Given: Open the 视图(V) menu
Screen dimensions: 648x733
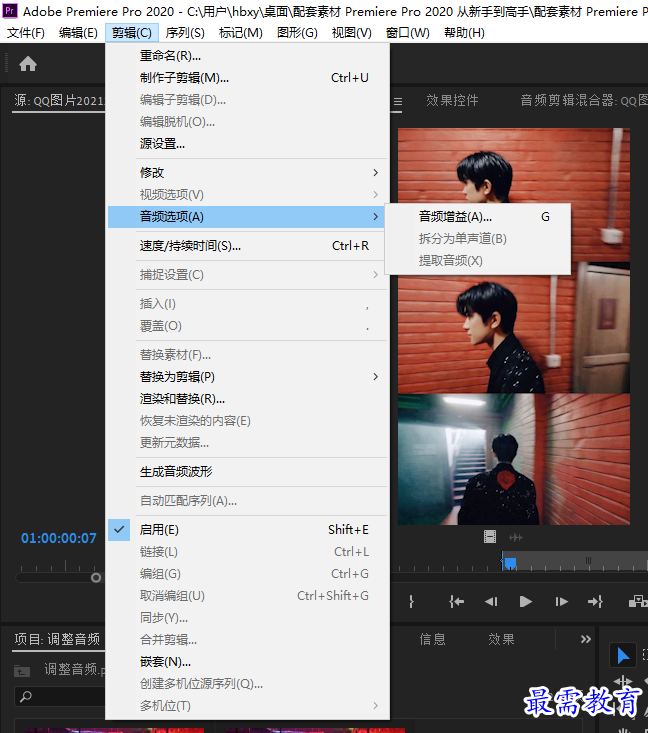Looking at the screenshot, I should pos(352,33).
